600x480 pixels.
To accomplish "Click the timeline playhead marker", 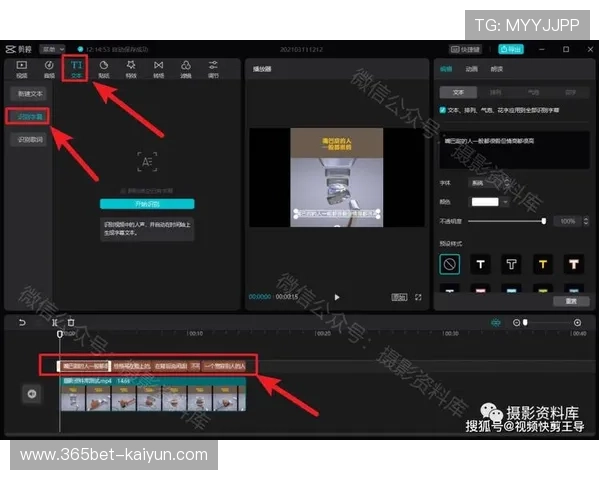I will pyautogui.click(x=60, y=334).
